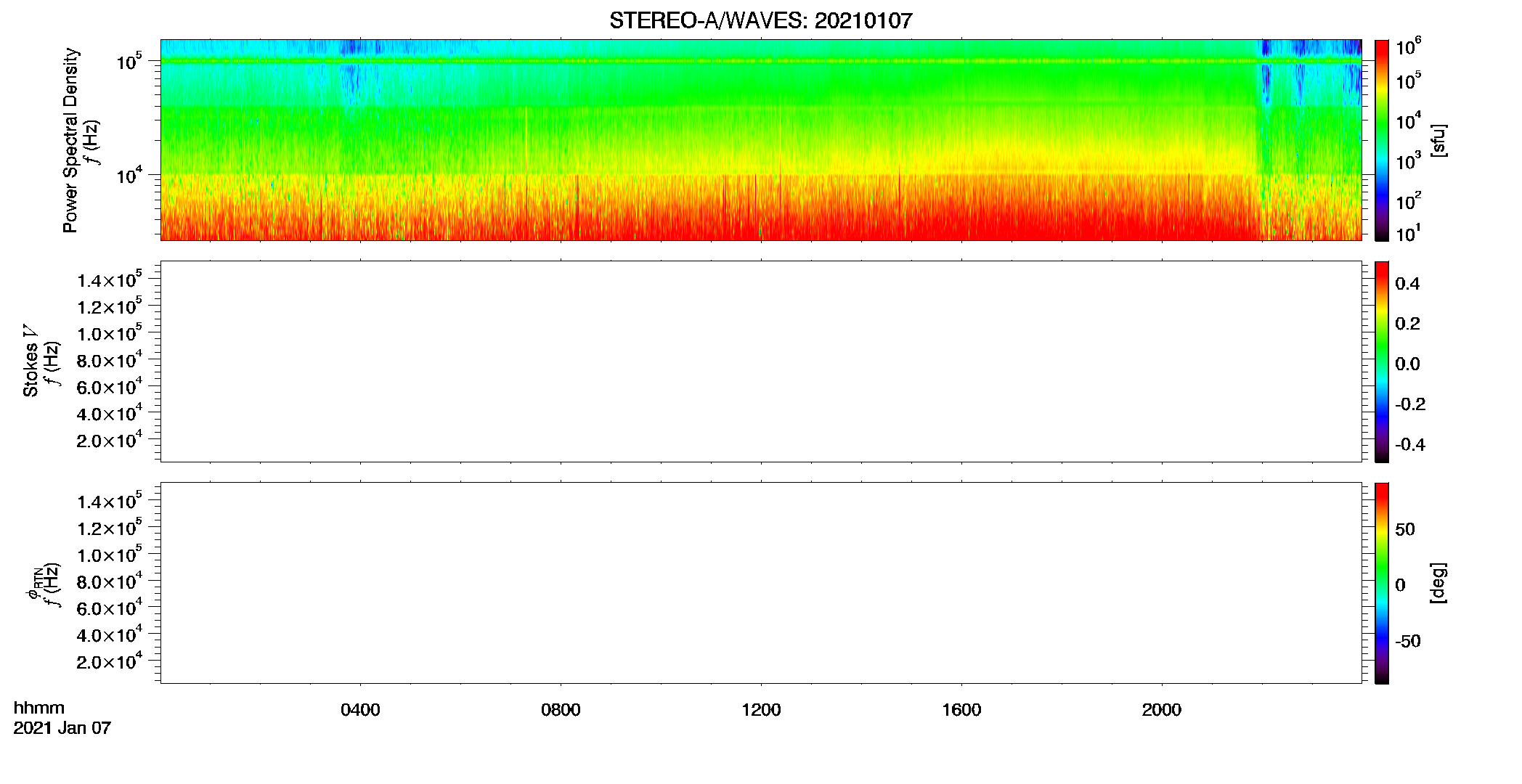The width and height of the screenshot is (1522, 784).
Task: Click the Stokes V color bar
Action: pos(1382,362)
